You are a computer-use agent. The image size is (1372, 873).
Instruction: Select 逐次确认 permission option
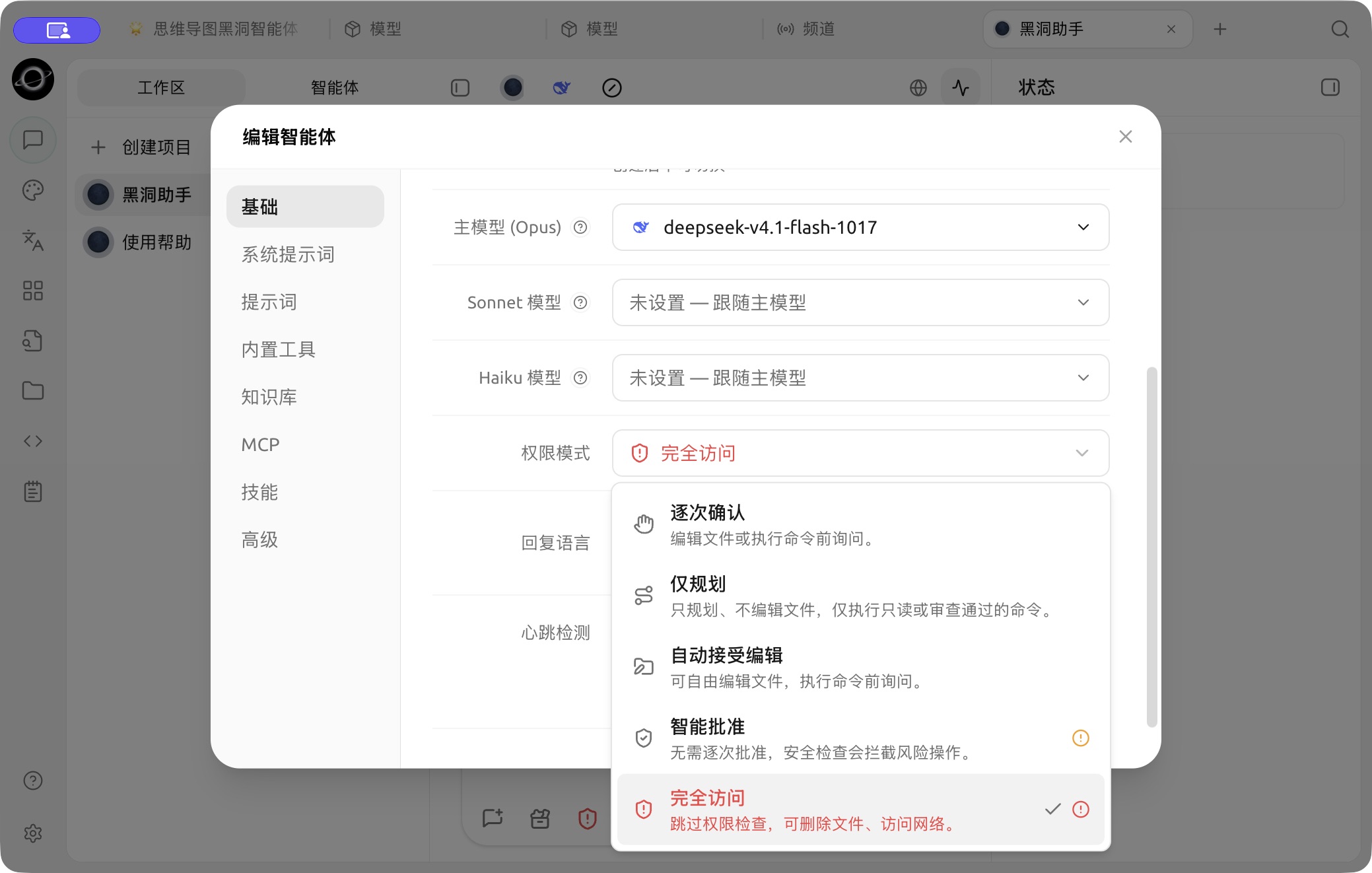coord(861,524)
